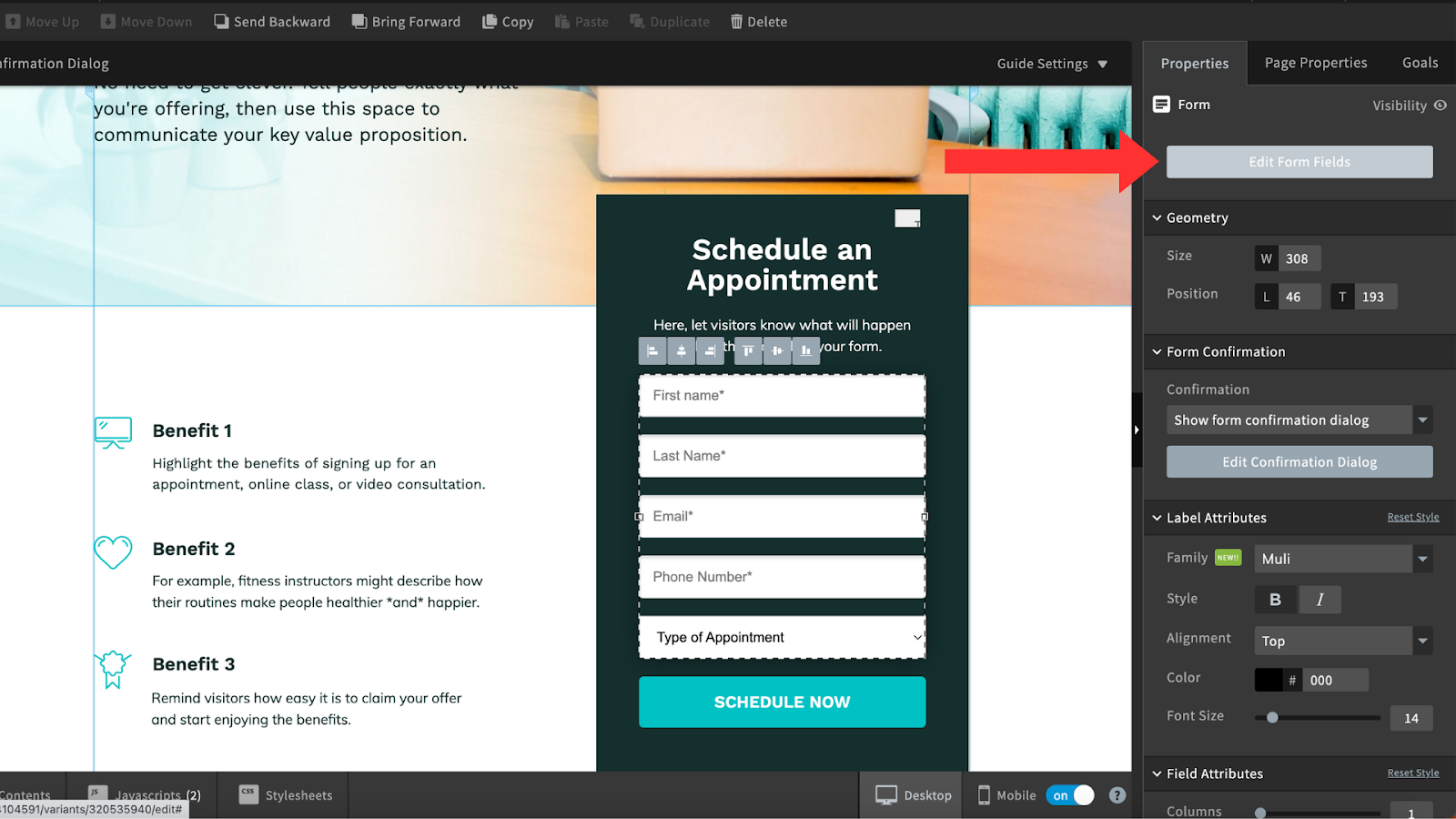Image resolution: width=1456 pixels, height=819 pixels.
Task: Click the Delete trash icon
Action: [736, 22]
